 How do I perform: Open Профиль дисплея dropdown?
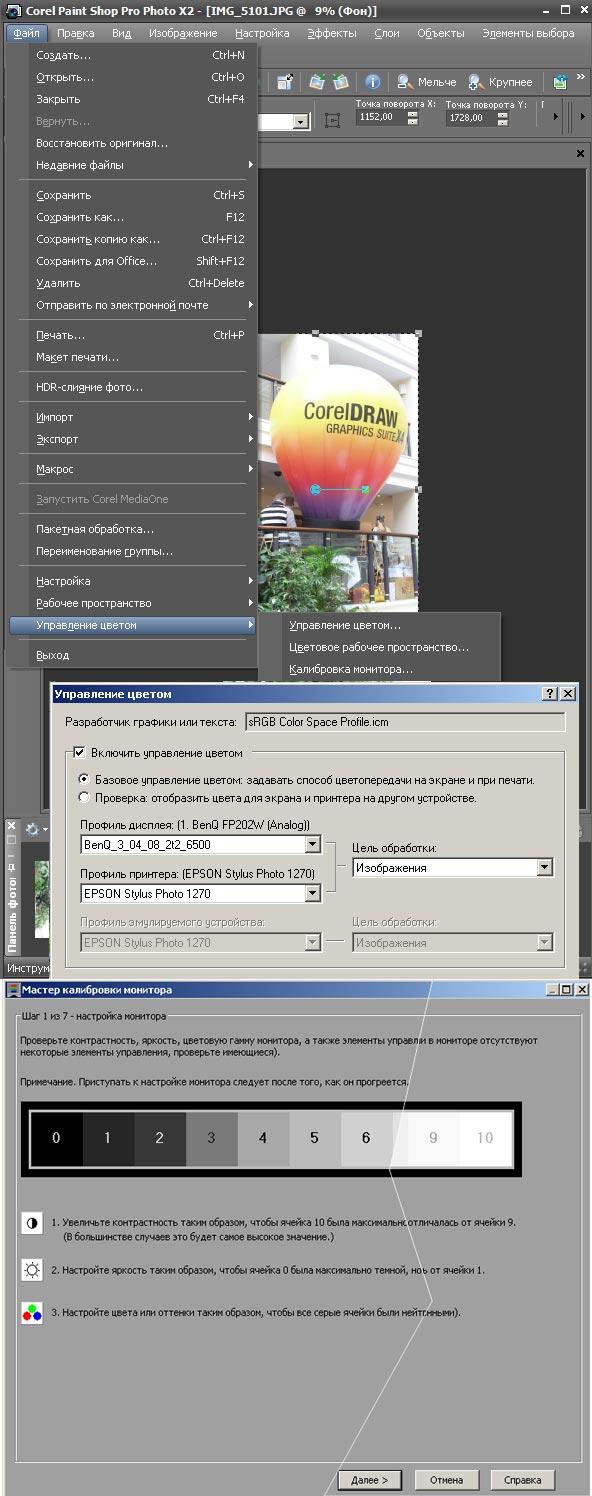click(x=312, y=845)
